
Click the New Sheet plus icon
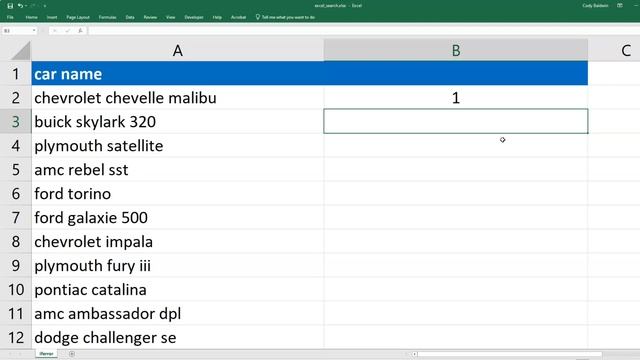click(72, 354)
